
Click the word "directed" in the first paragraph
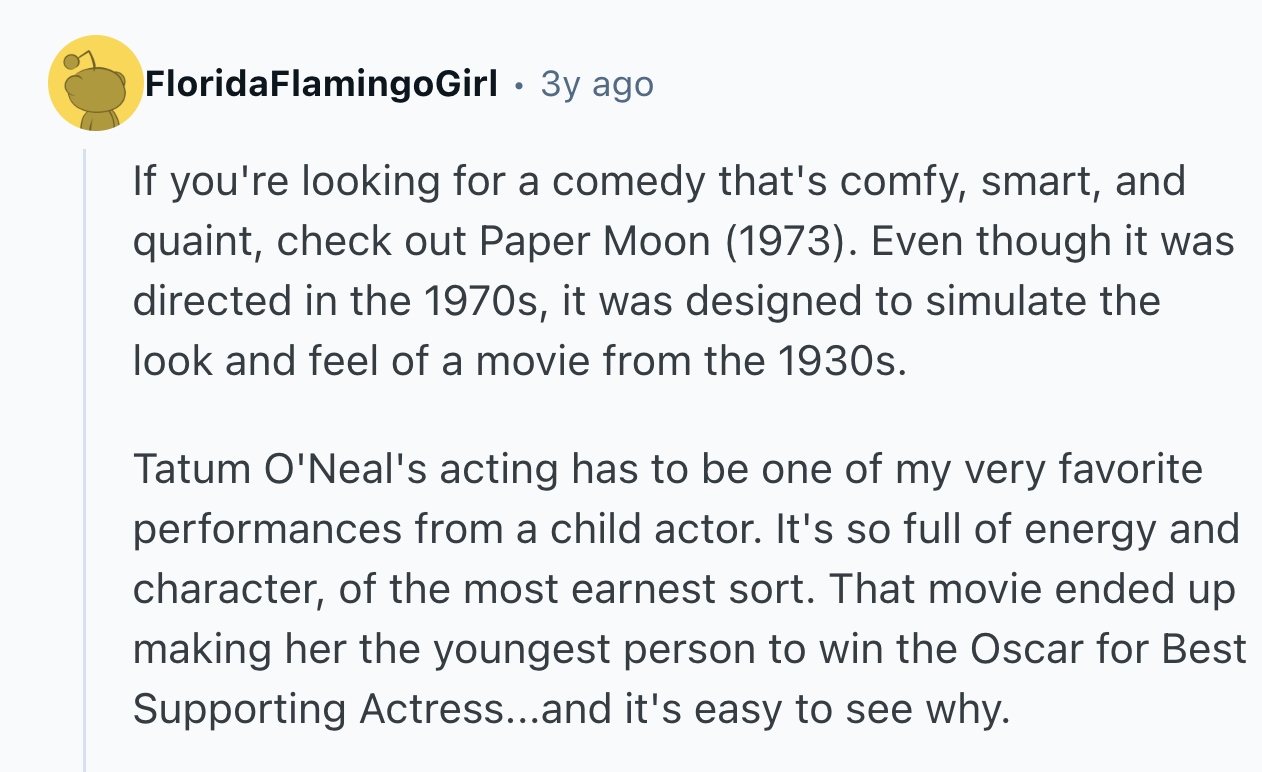(x=208, y=301)
